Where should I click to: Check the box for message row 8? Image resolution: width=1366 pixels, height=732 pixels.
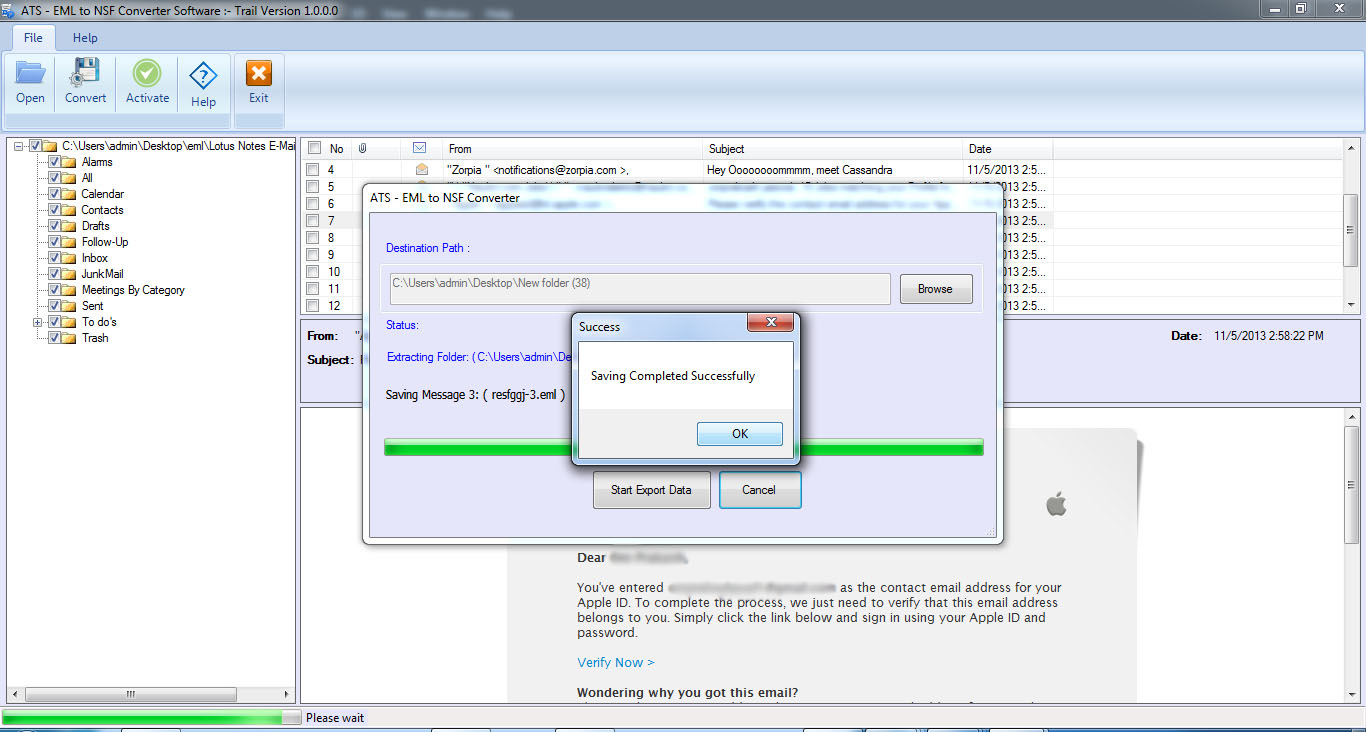(x=313, y=238)
